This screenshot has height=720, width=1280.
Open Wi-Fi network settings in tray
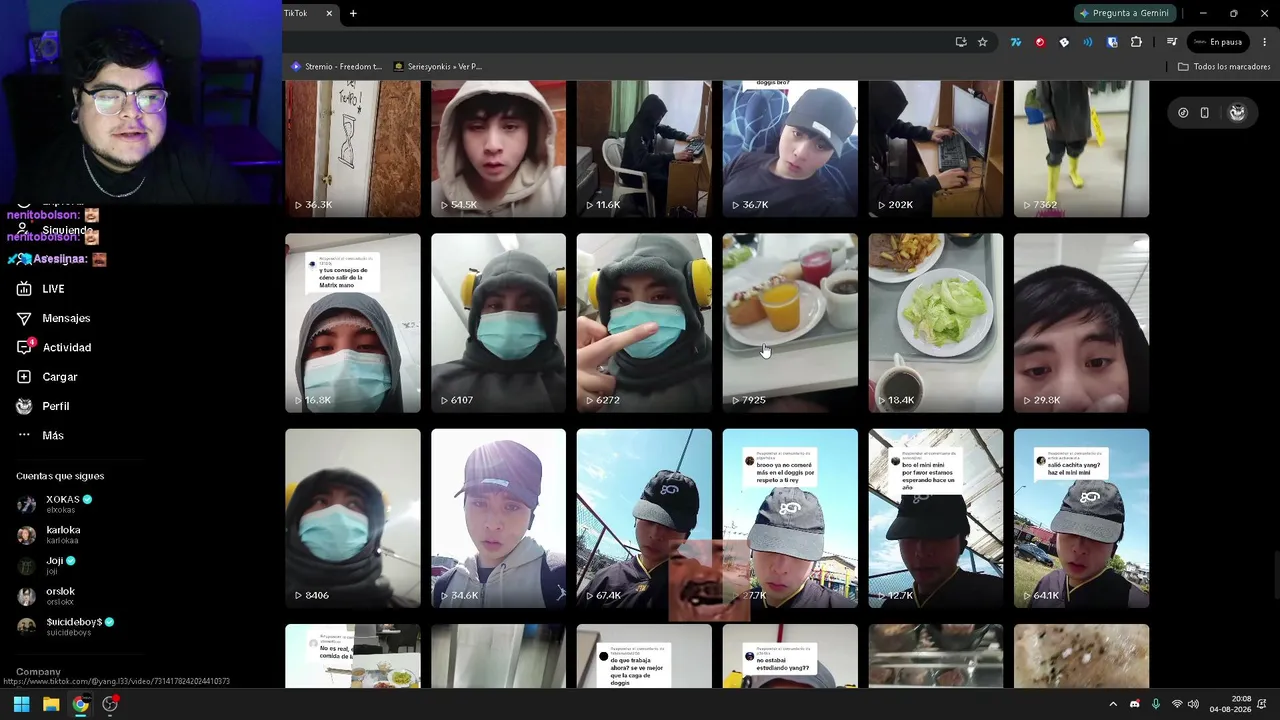(1177, 704)
